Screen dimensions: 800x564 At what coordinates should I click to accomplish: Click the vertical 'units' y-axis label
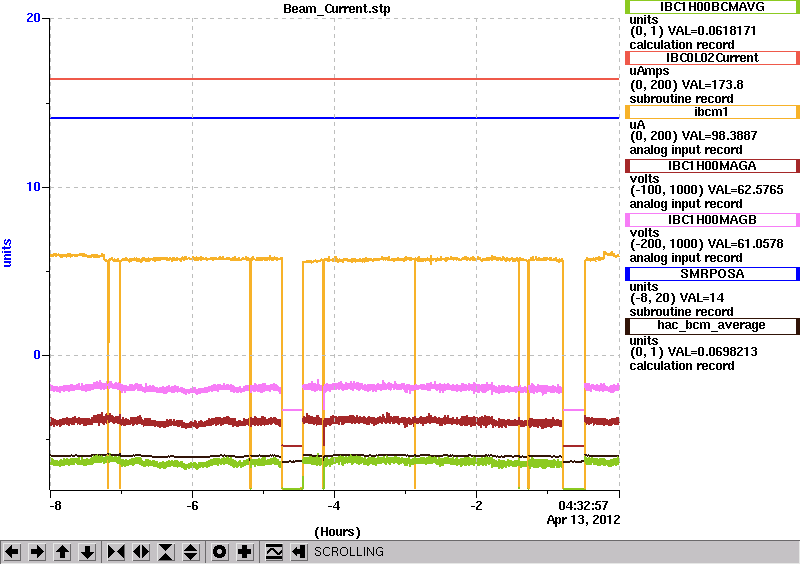point(7,253)
